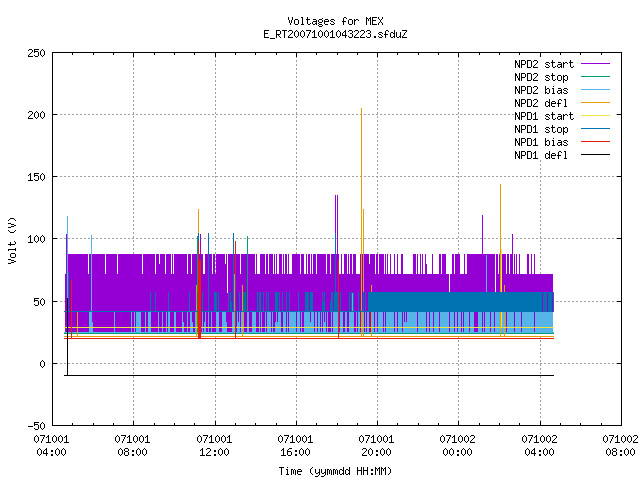Click the black NPD1 defl legend line
Viewport: 640px width, 480px height.
(596, 155)
